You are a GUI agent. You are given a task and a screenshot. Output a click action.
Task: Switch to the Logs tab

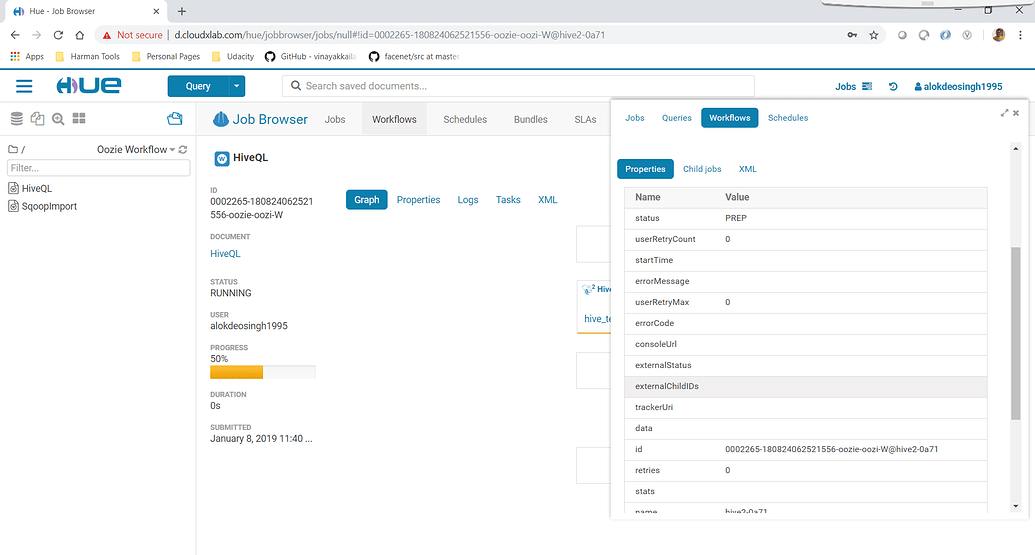click(468, 200)
